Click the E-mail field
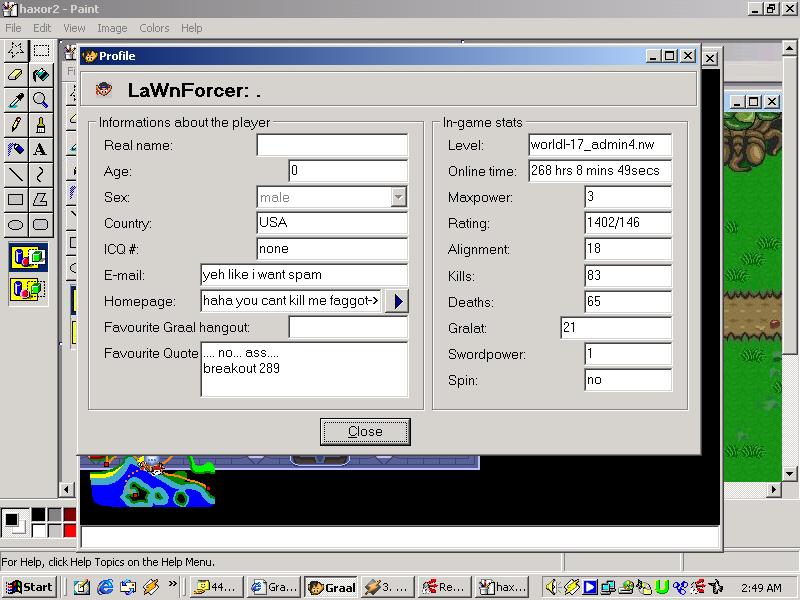 [x=305, y=275]
